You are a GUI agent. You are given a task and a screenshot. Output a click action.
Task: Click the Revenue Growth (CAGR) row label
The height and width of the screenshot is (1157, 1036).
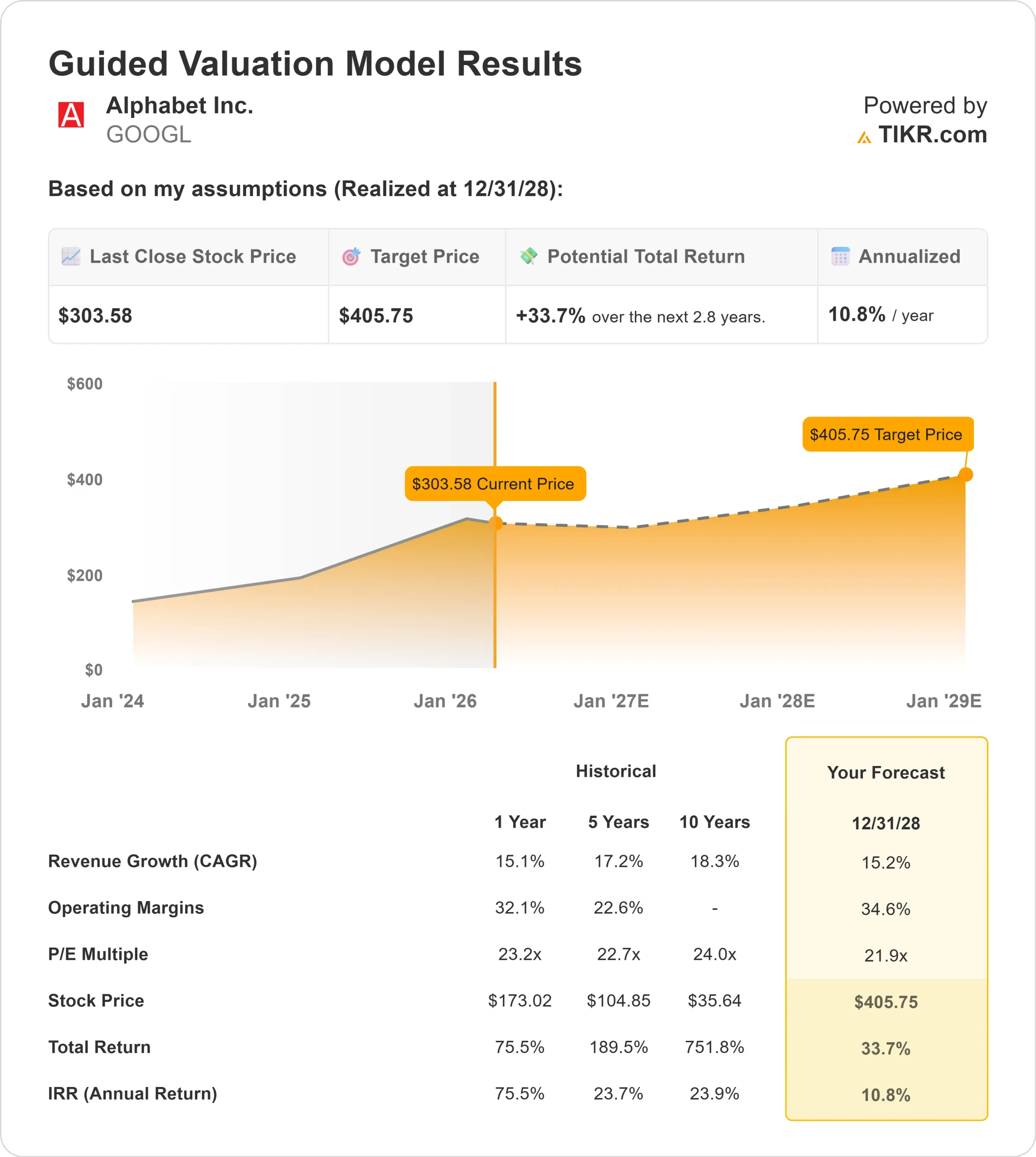[153, 861]
